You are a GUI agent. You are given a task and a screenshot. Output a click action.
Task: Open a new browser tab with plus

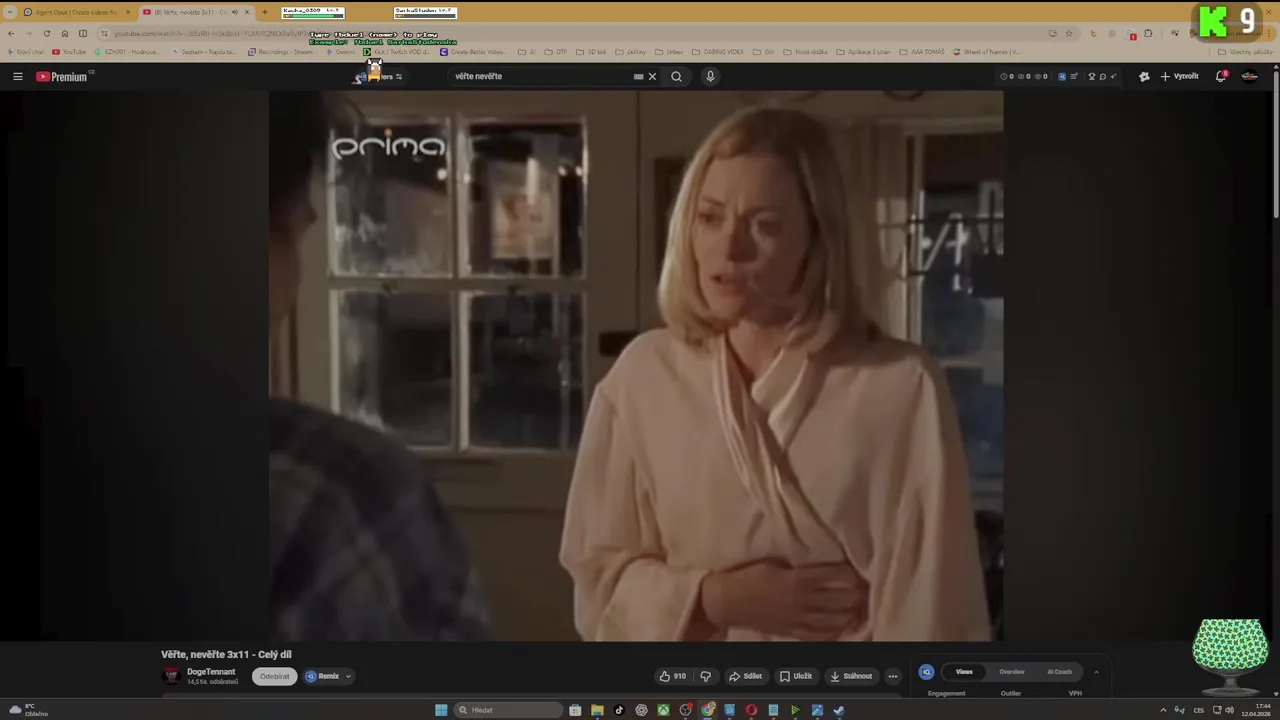264,12
